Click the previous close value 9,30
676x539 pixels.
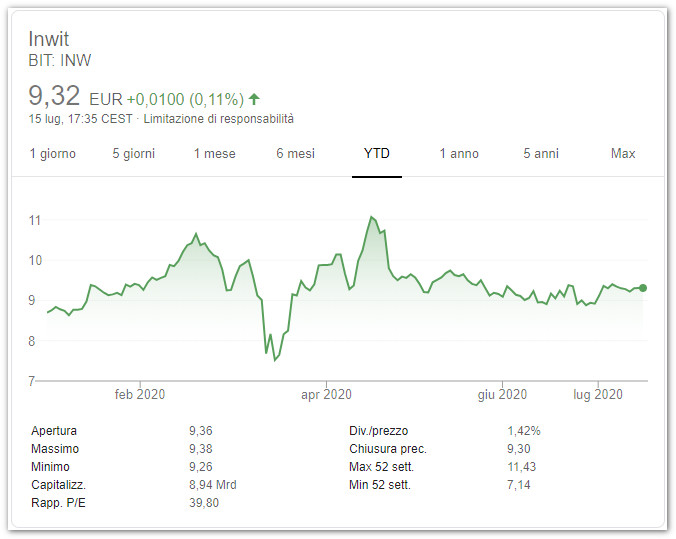tap(519, 449)
